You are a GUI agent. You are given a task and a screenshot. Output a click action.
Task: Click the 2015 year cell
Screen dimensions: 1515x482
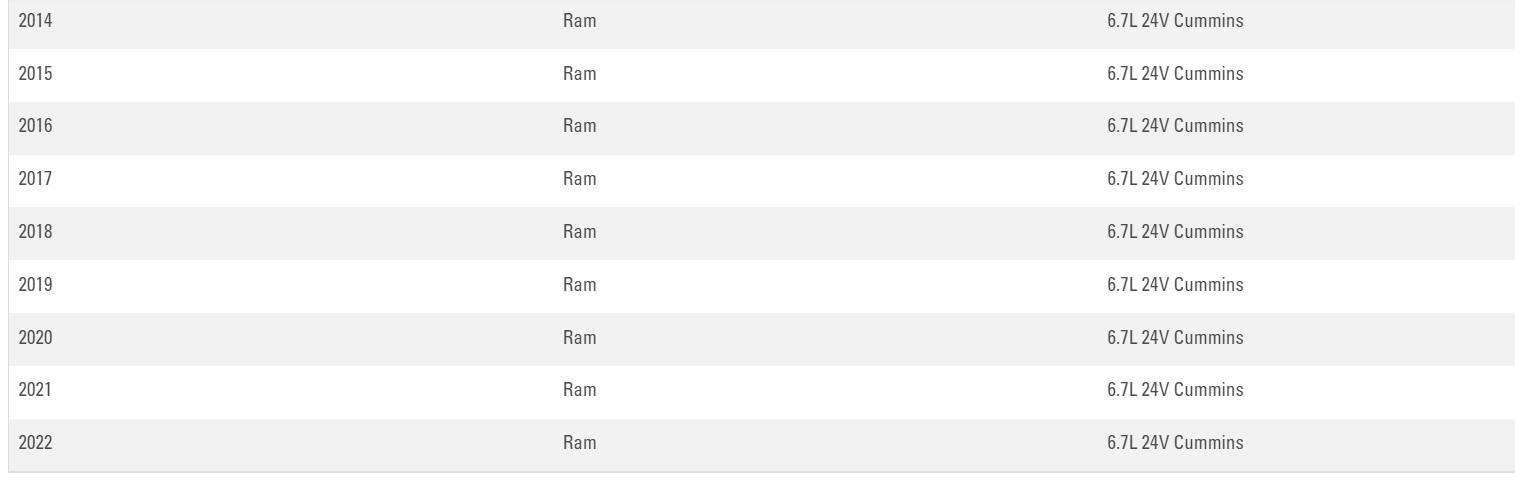click(35, 74)
